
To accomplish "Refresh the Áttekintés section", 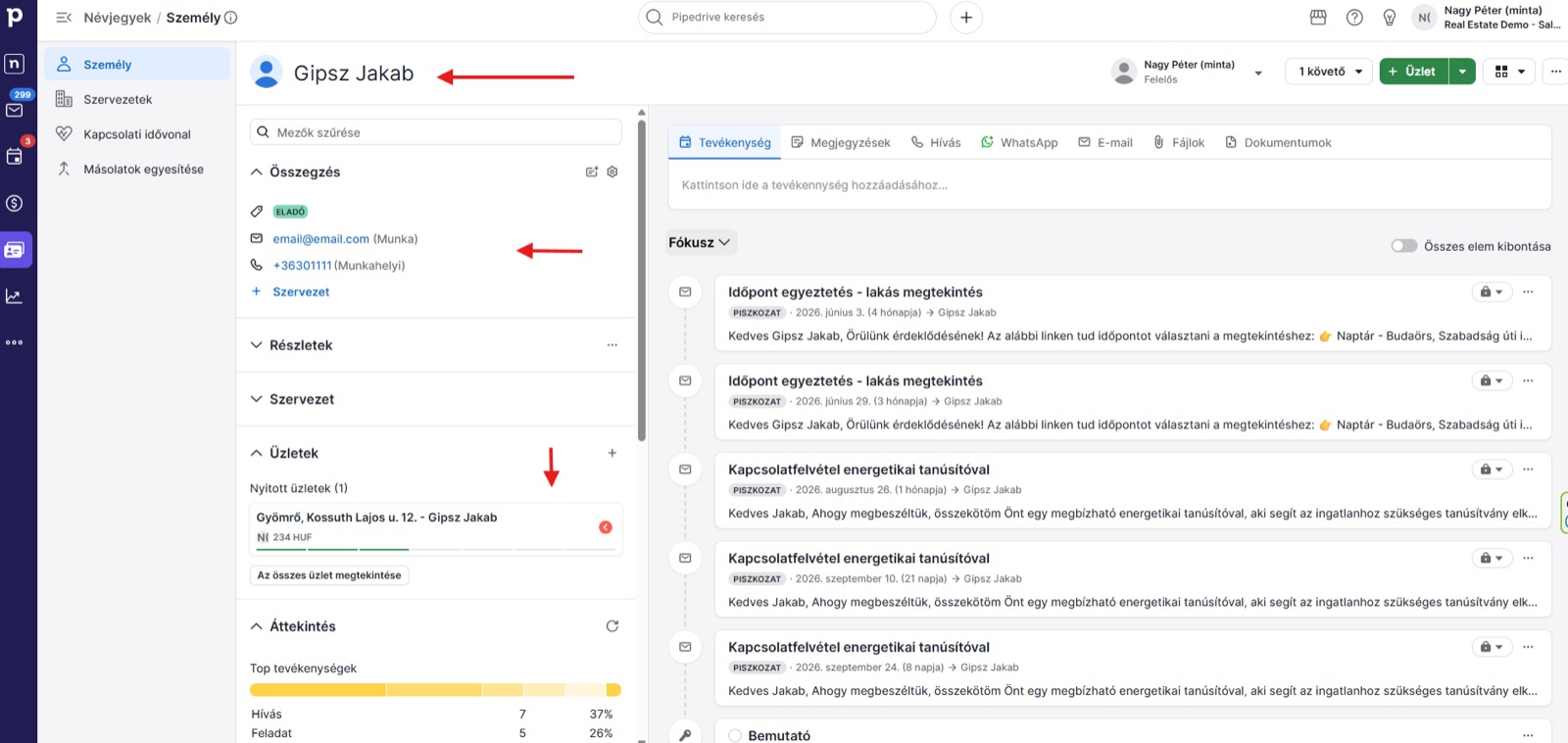I will (612, 626).
